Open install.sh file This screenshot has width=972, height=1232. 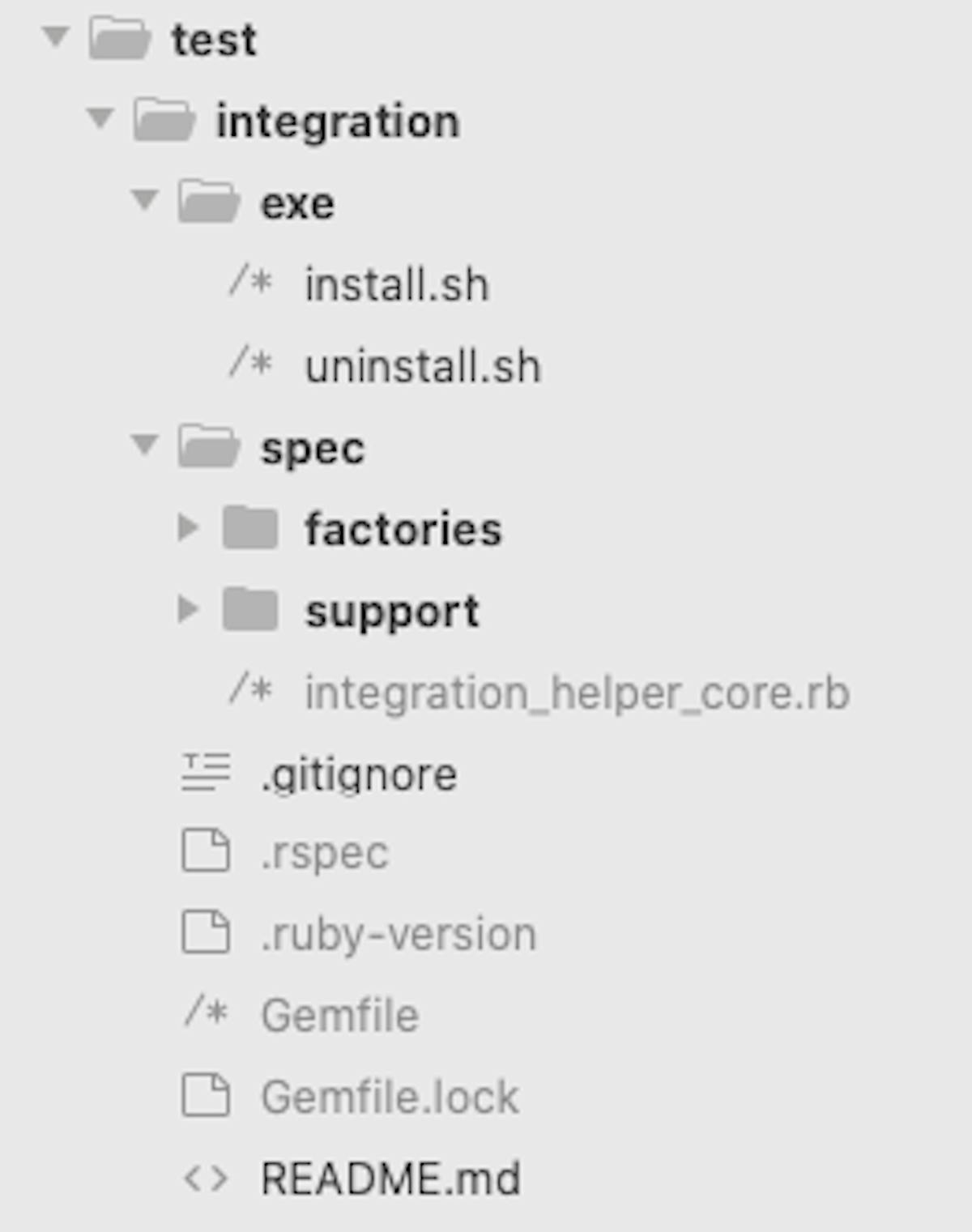[397, 285]
